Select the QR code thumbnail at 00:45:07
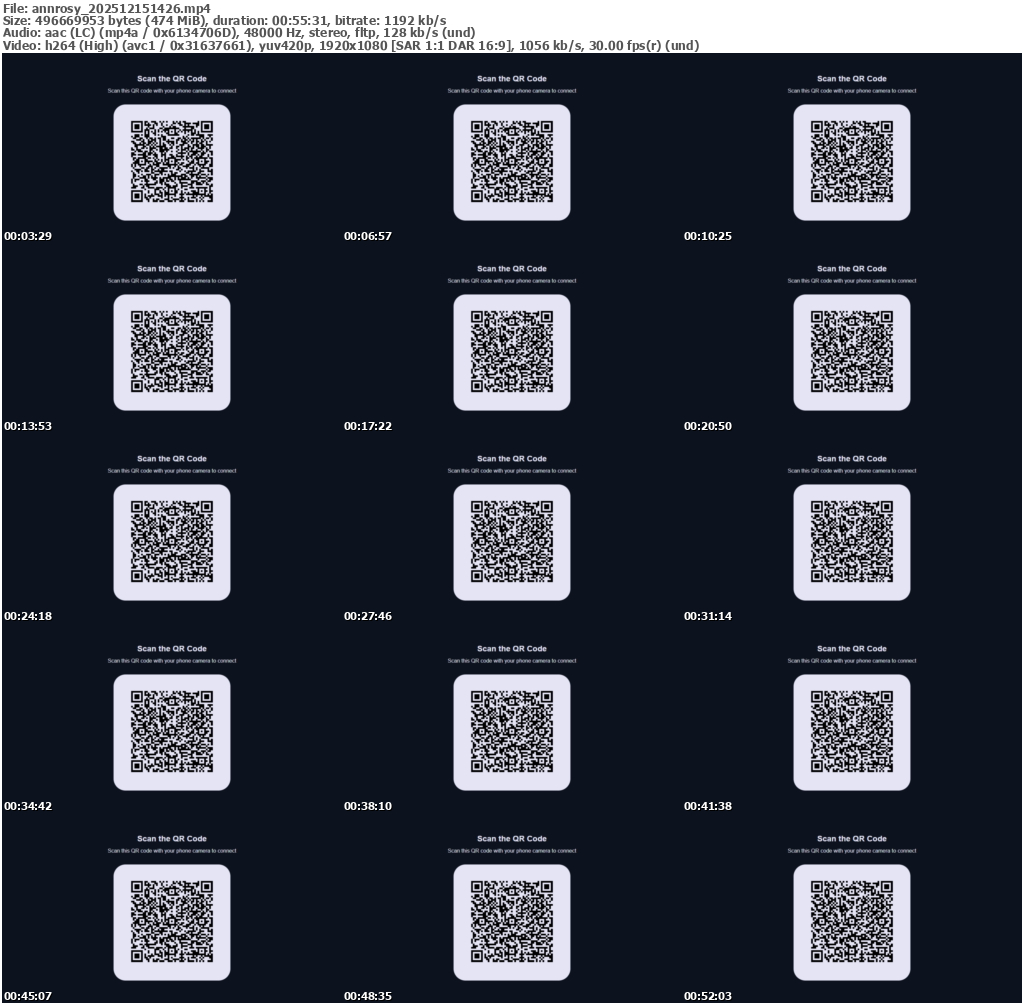 172,922
